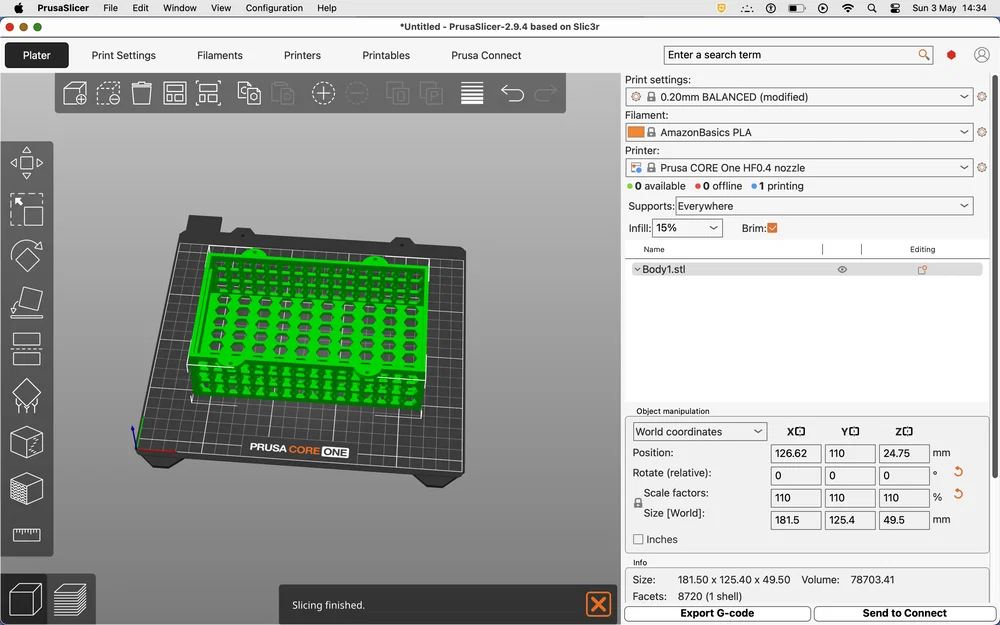Open the Printer preset dropdown
The height and width of the screenshot is (625, 1000).
click(799, 168)
